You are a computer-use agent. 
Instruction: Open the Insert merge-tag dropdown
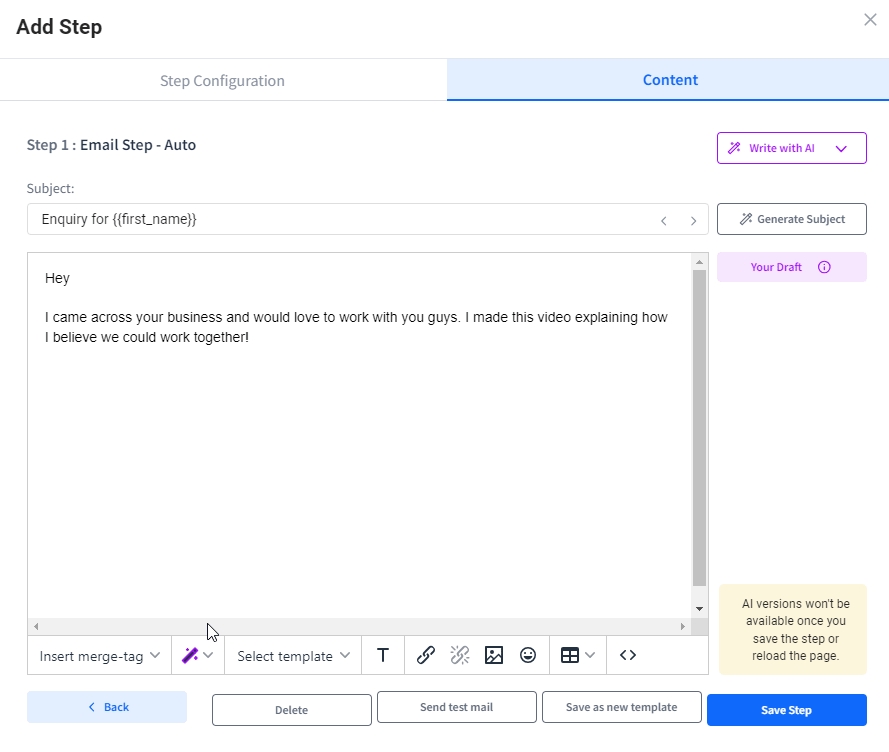point(99,656)
